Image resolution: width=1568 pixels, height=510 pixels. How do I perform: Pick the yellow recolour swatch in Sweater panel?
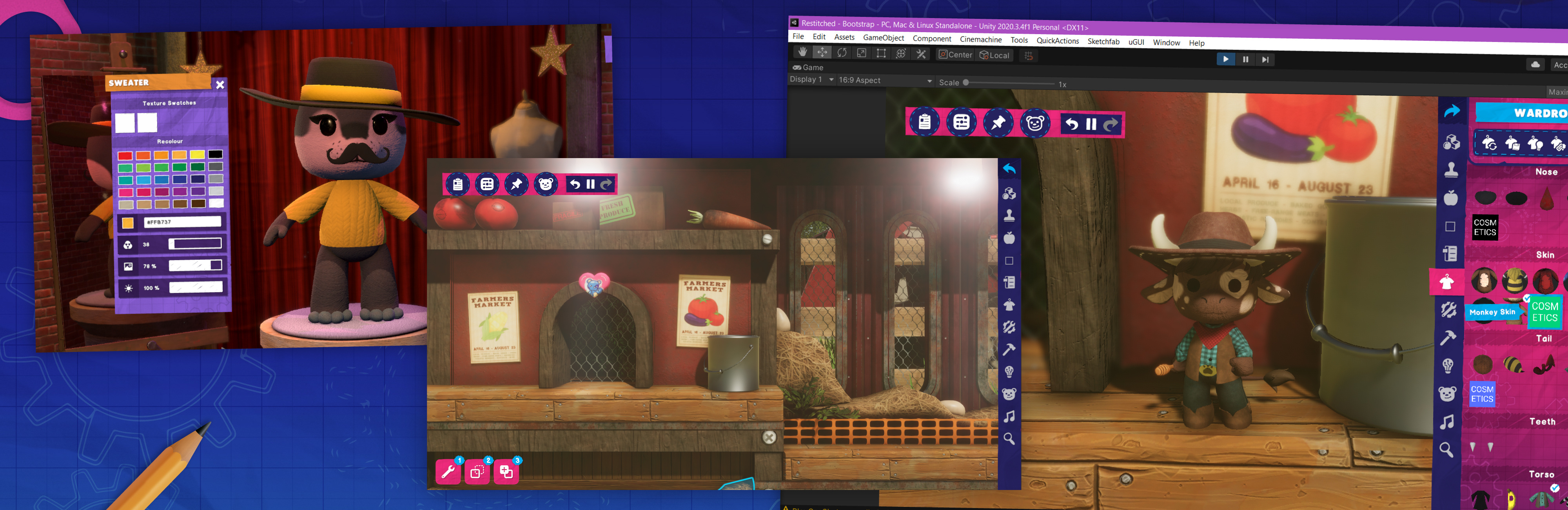[x=197, y=155]
